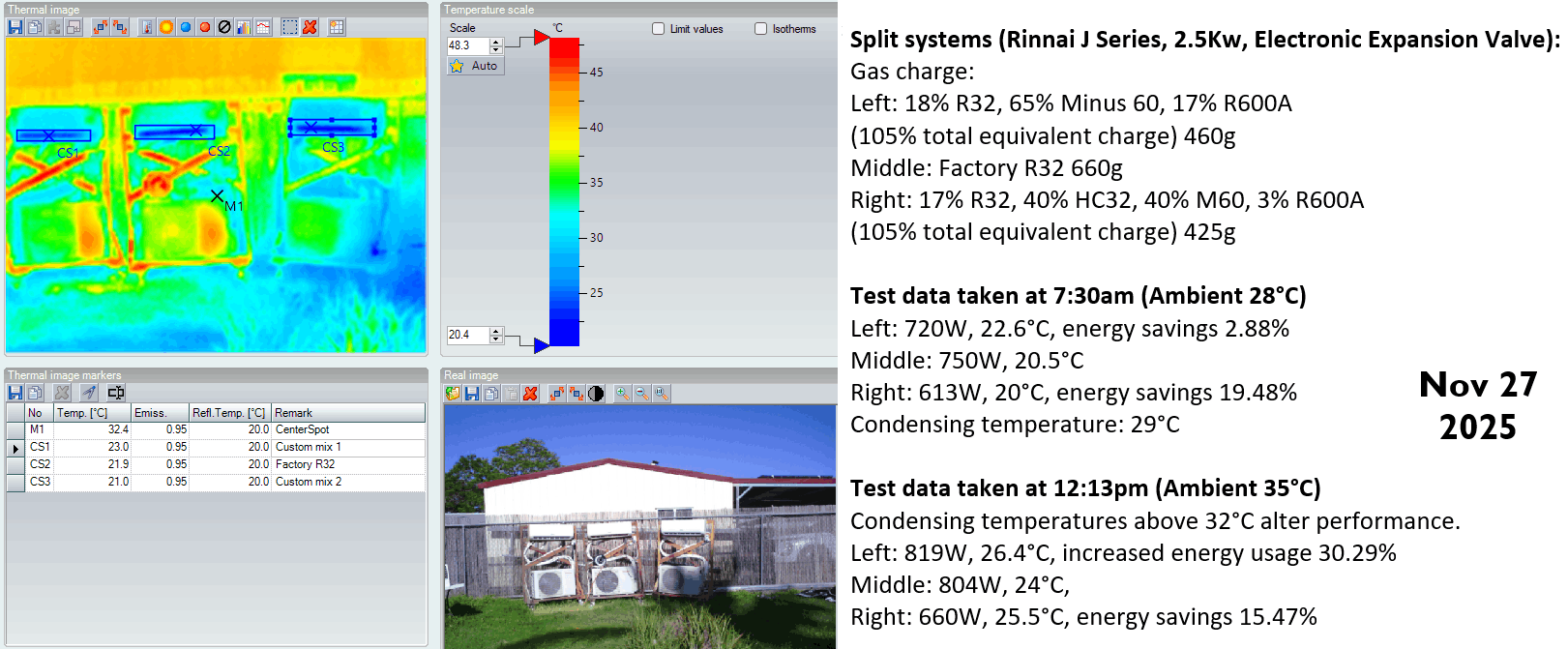The height and width of the screenshot is (649, 1568).
Task: Select the thermometer measurement tool
Action: tap(147, 27)
